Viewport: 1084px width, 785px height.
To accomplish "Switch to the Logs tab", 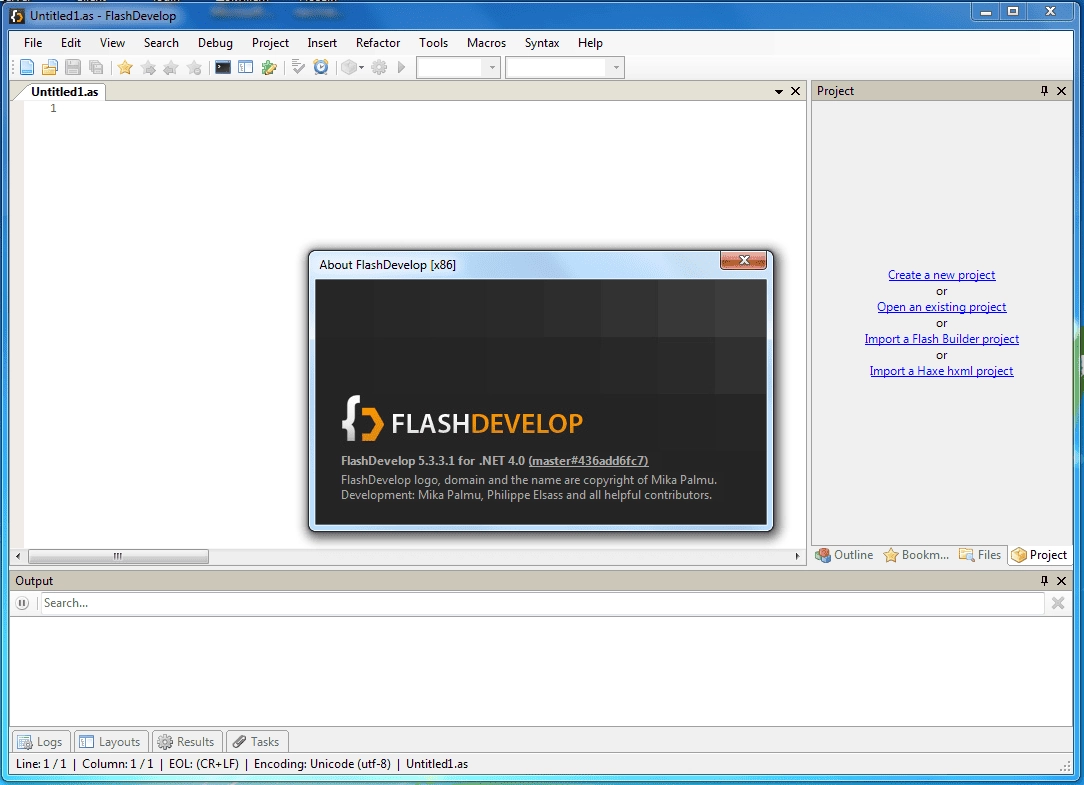I will pos(41,741).
